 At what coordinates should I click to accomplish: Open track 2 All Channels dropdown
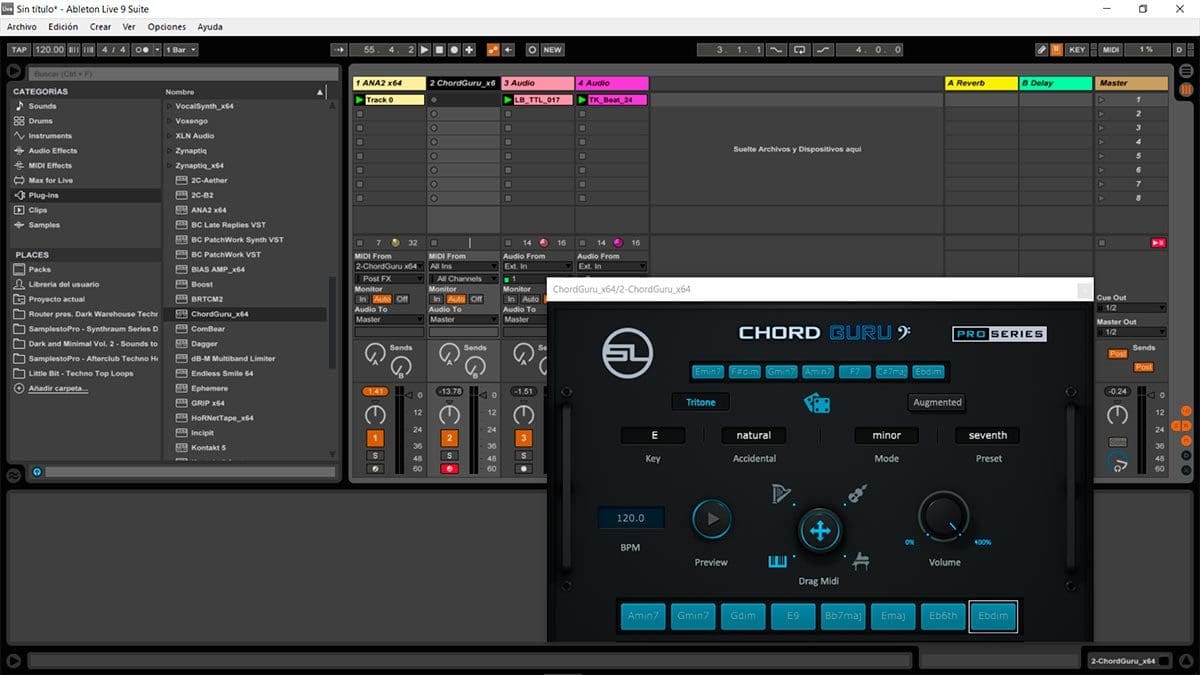[x=464, y=279]
